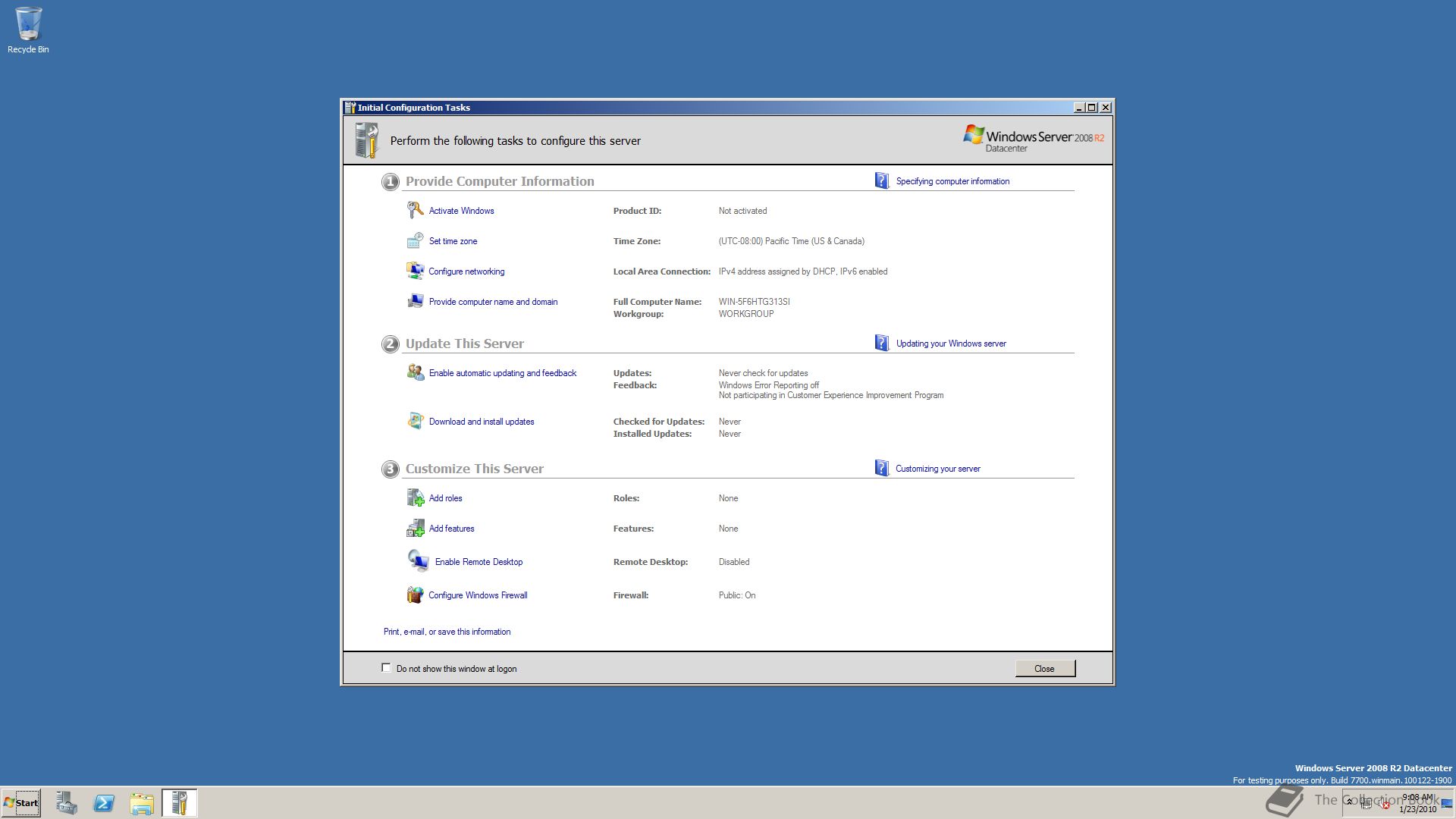The width and height of the screenshot is (1456, 819).
Task: Click the 'Not activated' Product ID value
Action: tap(742, 211)
